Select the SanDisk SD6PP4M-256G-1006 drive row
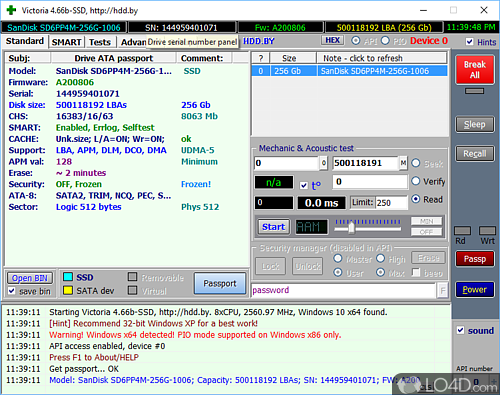Screen dimensions: 500x395 tap(349, 71)
